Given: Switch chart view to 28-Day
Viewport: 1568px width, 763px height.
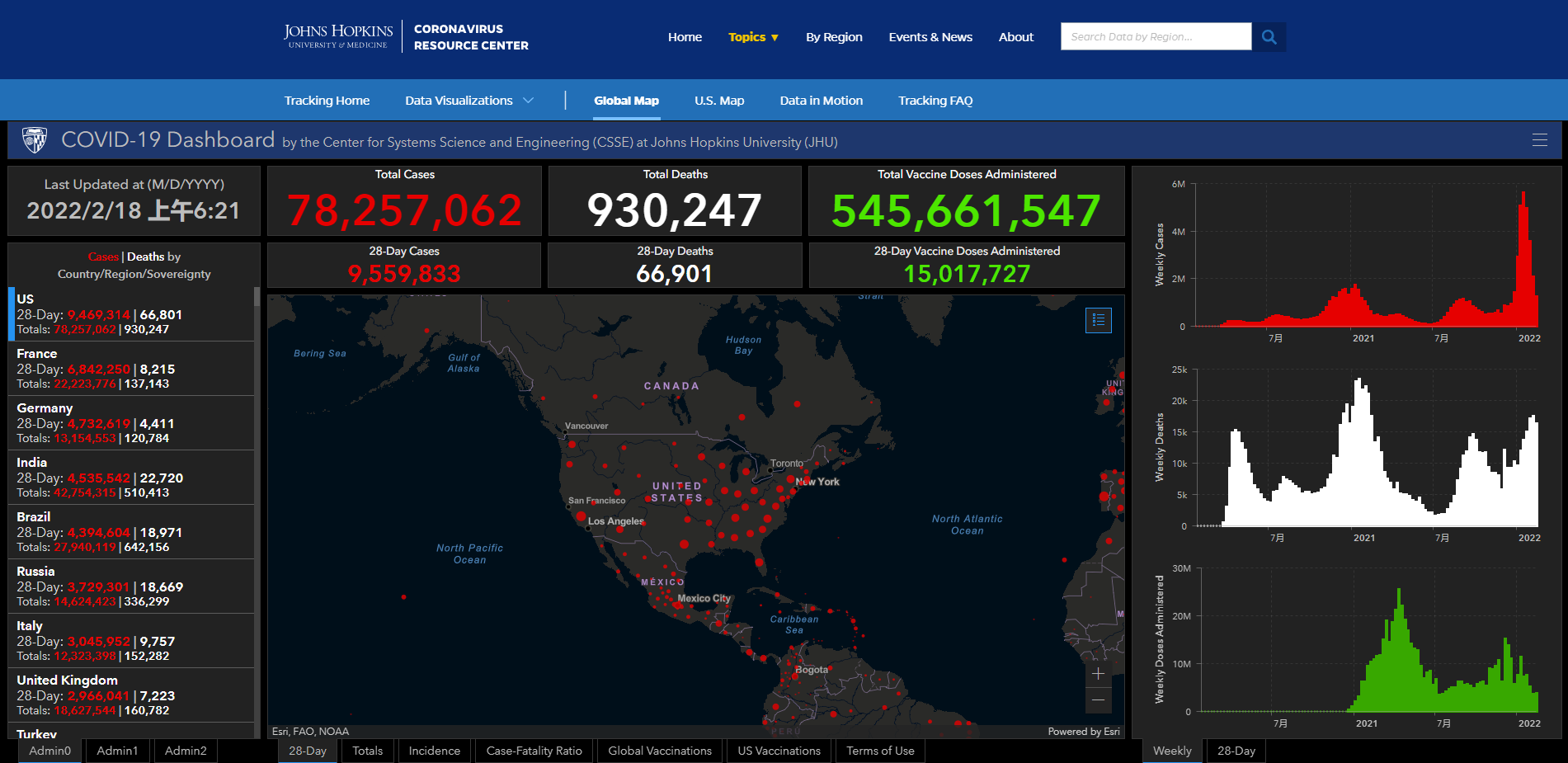Looking at the screenshot, I should pos(1236,751).
